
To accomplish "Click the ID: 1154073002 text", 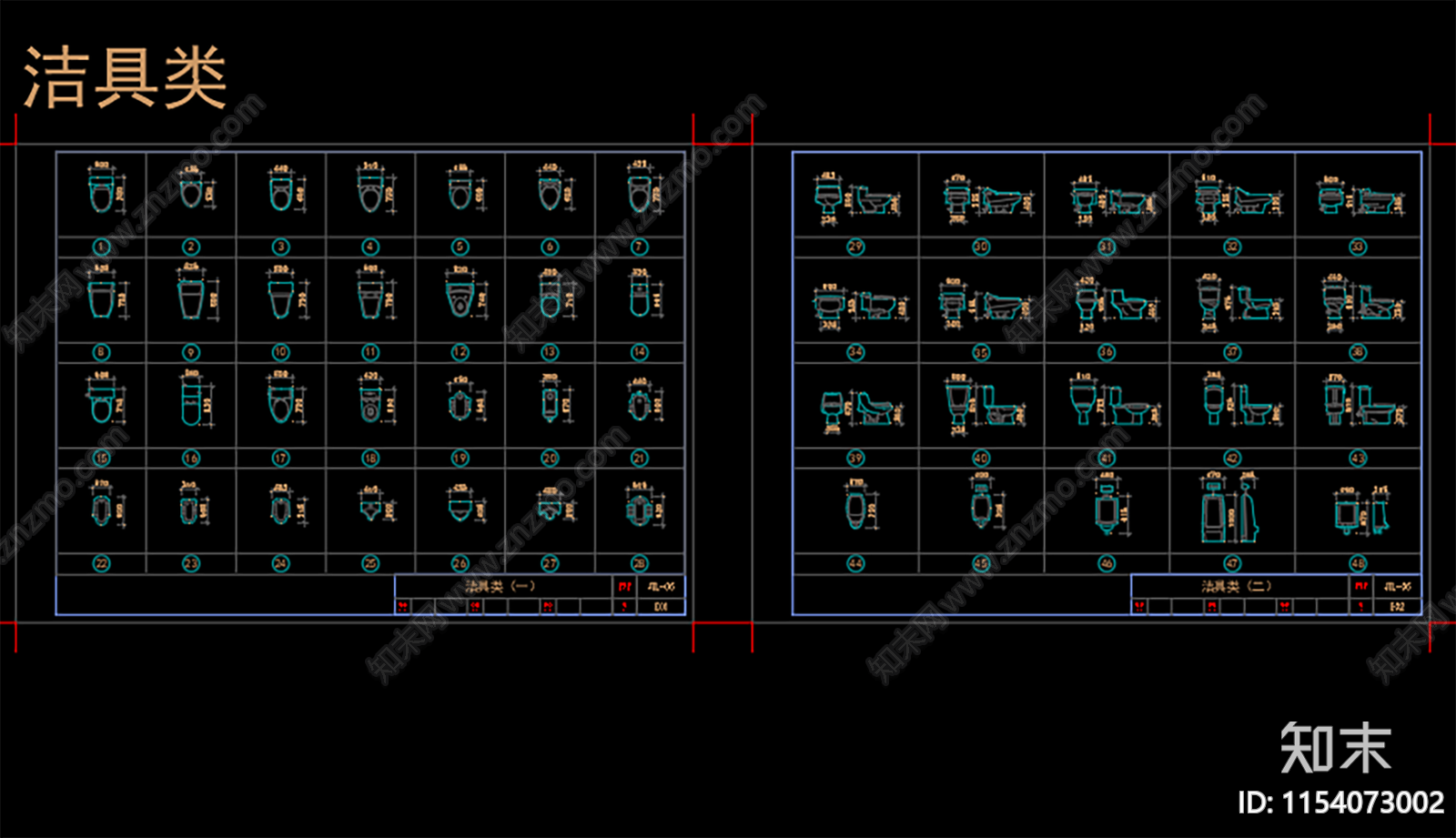I will [1340, 802].
